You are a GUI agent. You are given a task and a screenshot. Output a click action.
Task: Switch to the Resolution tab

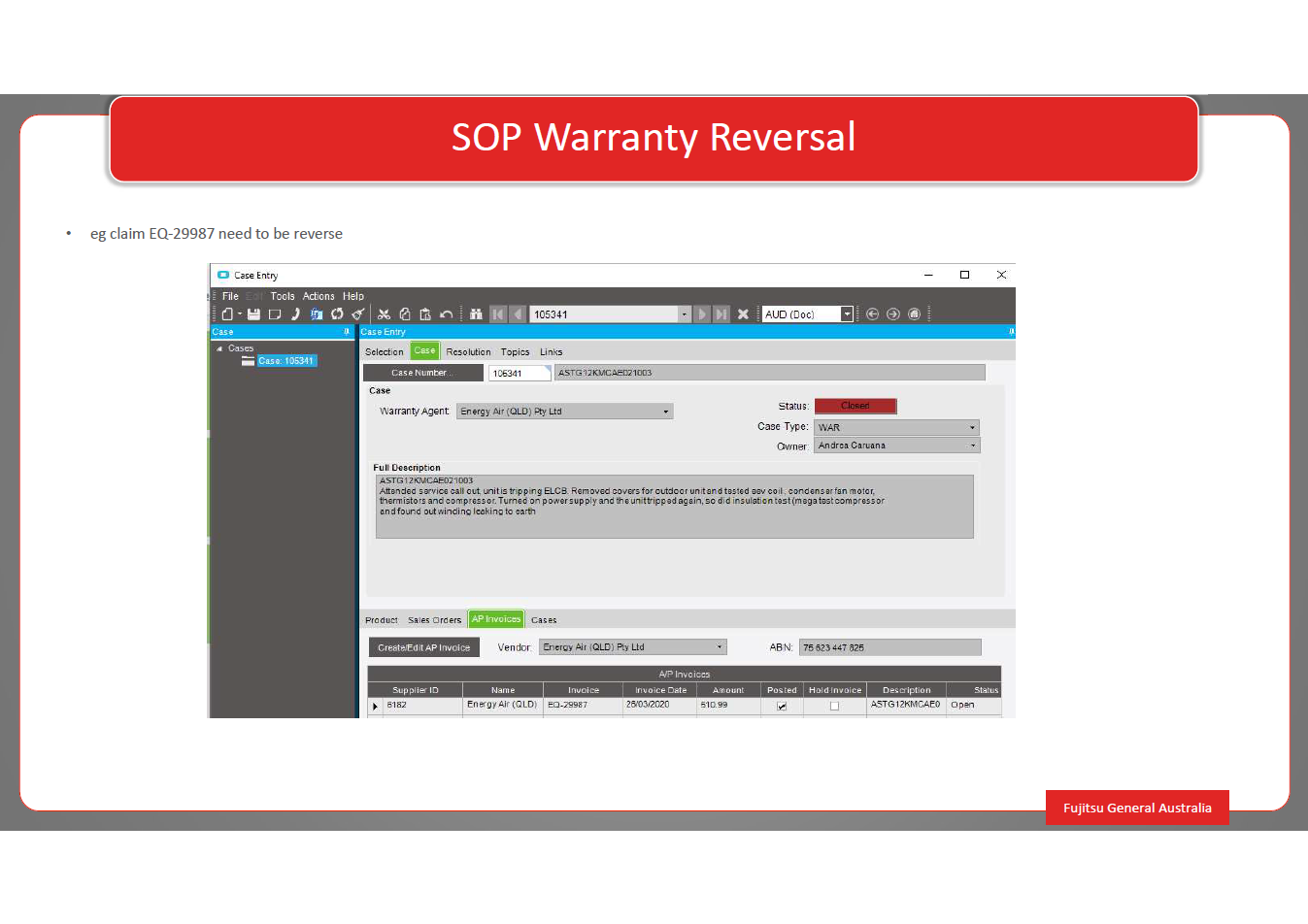[468, 352]
